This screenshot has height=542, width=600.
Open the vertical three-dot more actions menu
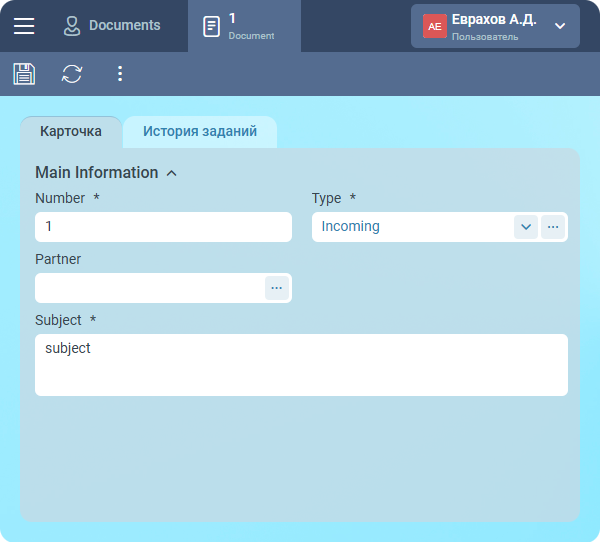coord(120,73)
